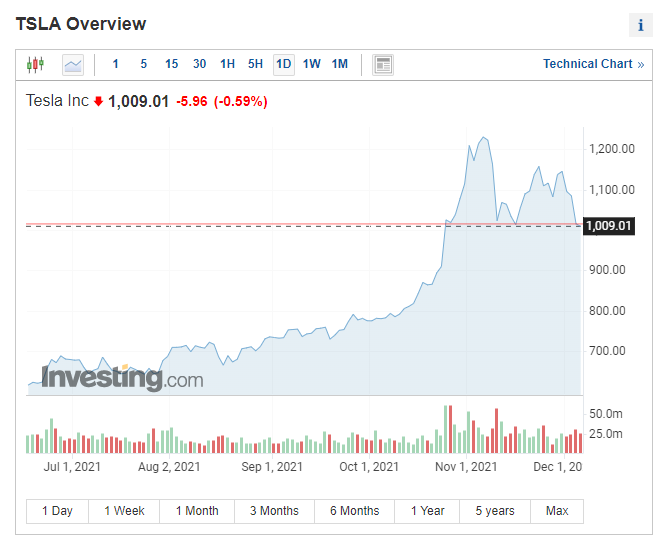Switch to the 1W interval

click(311, 64)
